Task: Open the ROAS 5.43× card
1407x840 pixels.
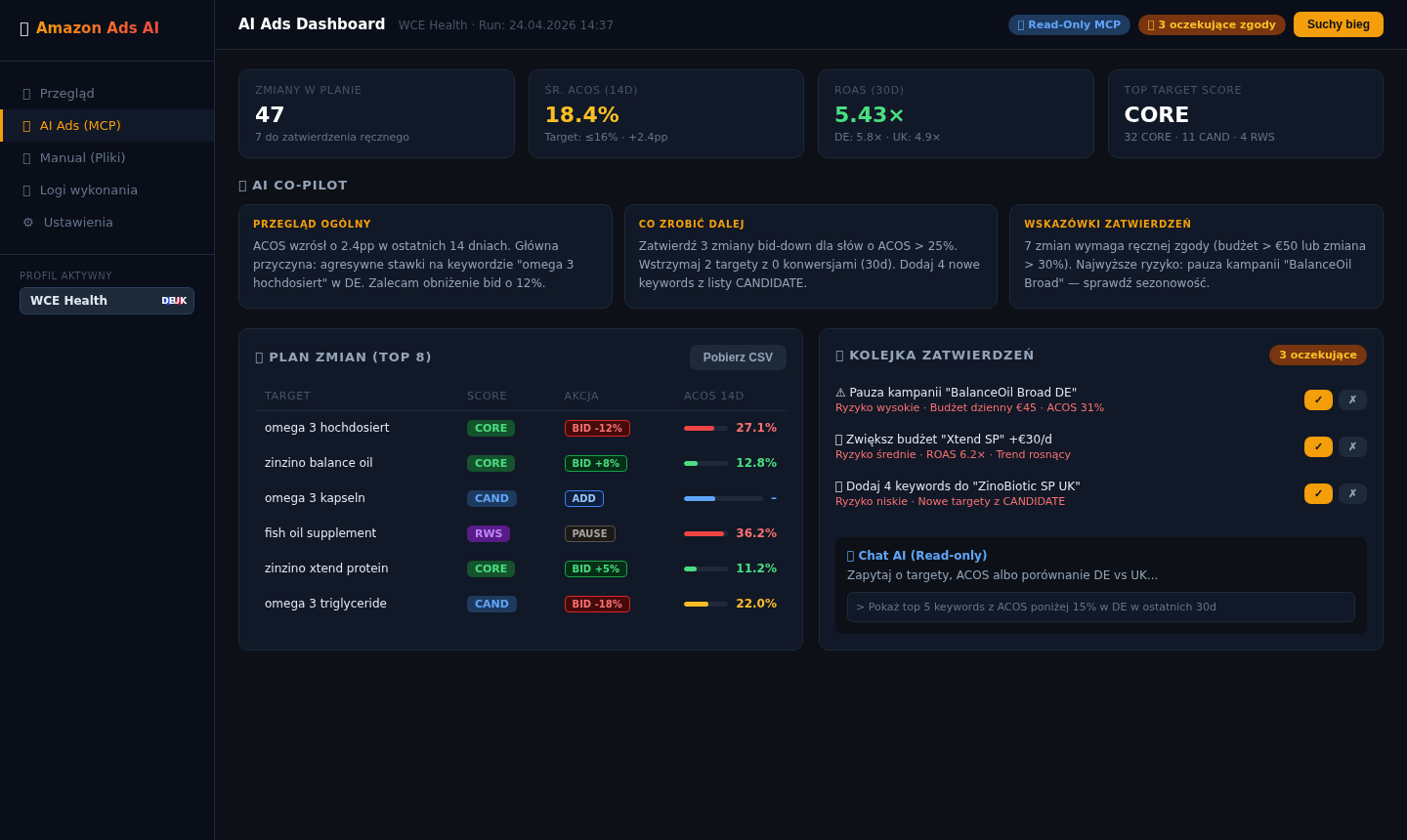Action: [956, 113]
